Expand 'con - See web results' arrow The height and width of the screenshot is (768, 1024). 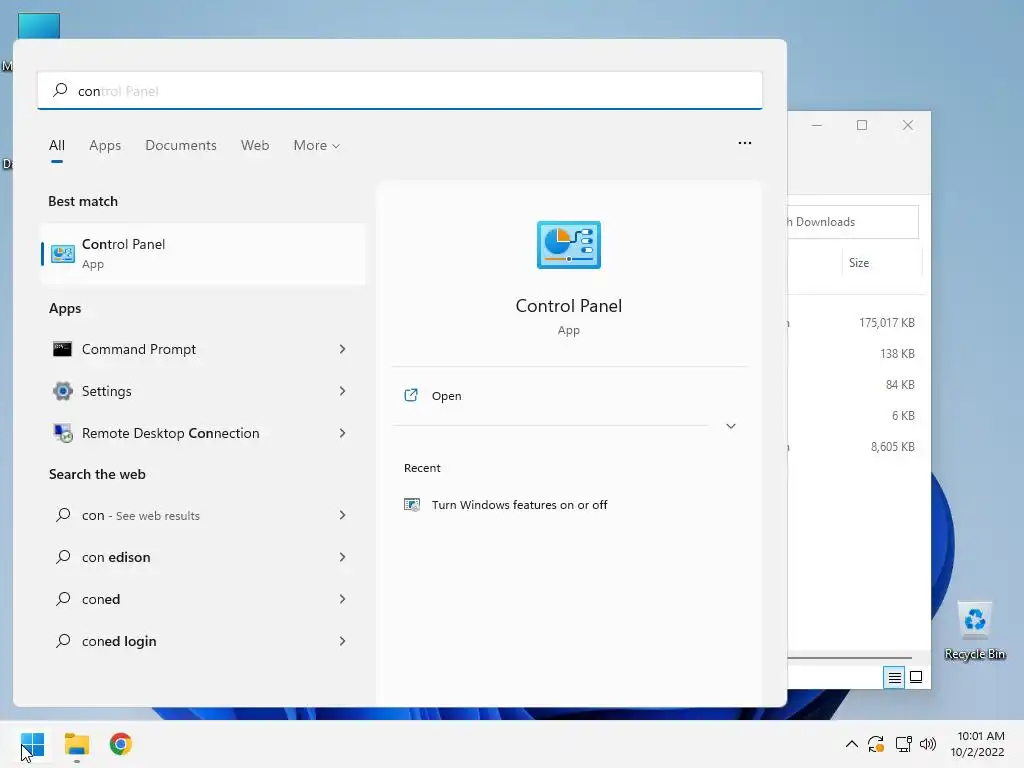pos(342,515)
